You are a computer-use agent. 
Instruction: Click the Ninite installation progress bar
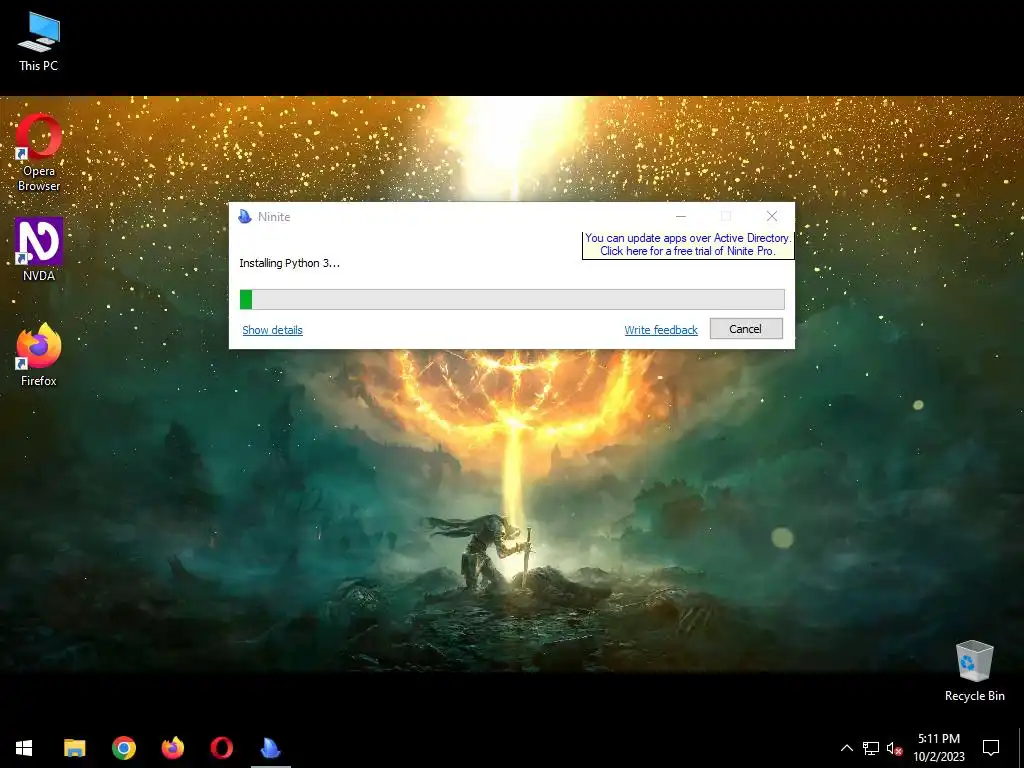pos(512,299)
